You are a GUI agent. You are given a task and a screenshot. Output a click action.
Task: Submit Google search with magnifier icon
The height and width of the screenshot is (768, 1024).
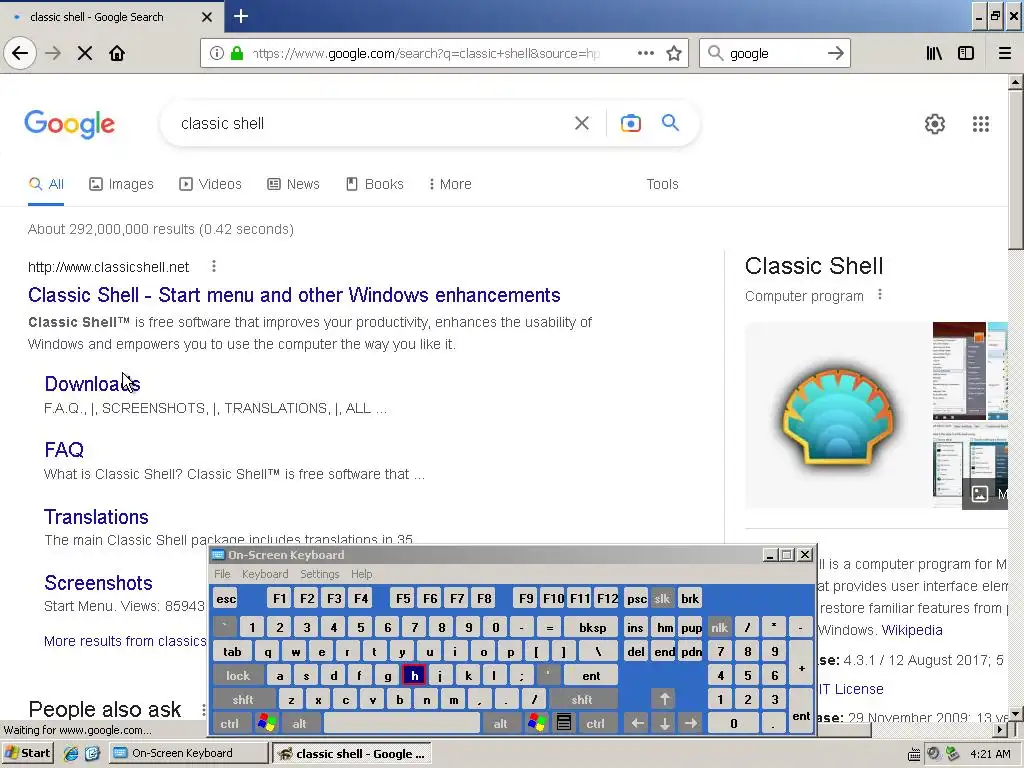pos(671,122)
